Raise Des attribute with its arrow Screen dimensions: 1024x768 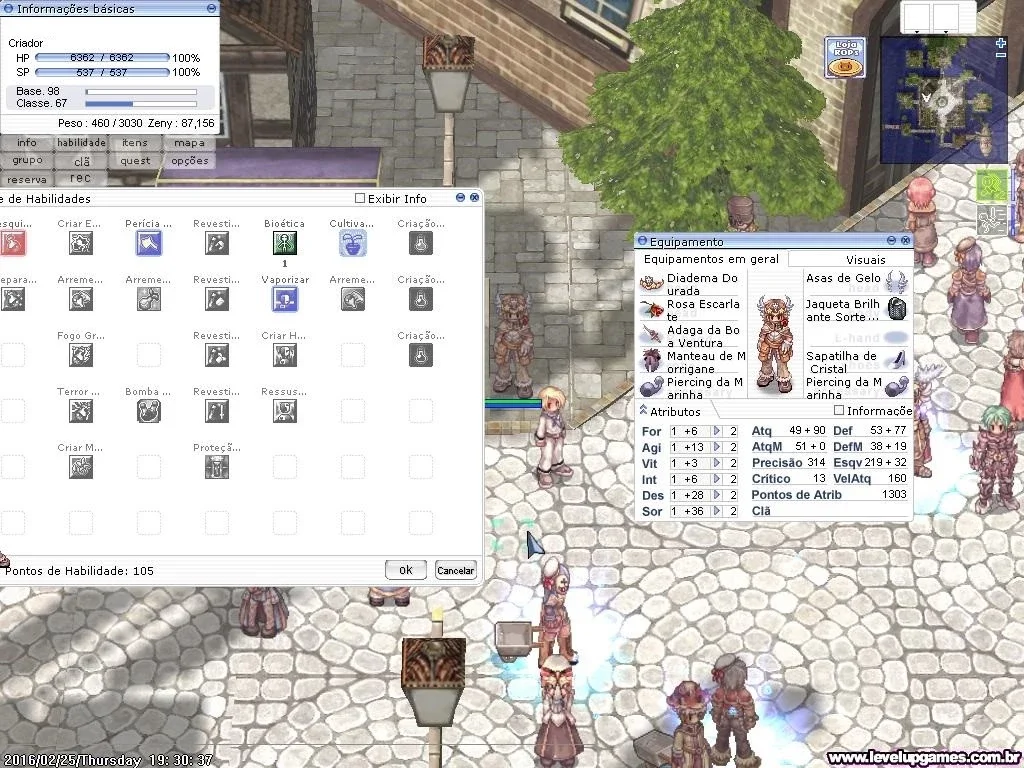716,495
